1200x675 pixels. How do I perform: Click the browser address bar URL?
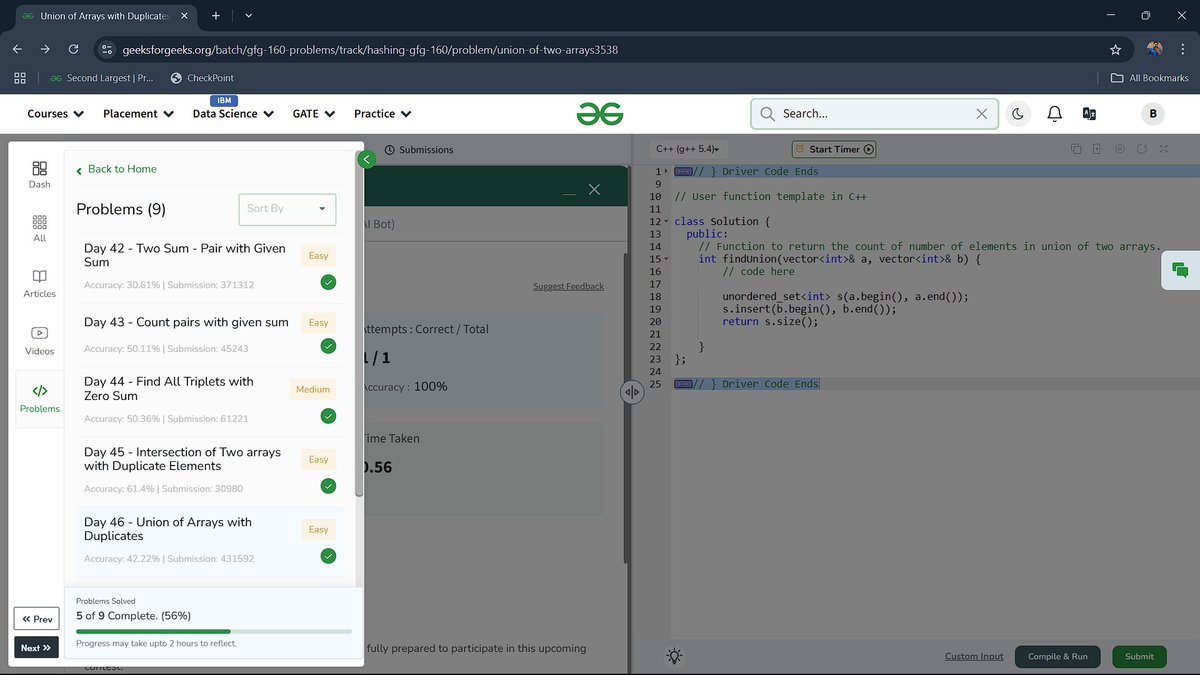pyautogui.click(x=370, y=49)
